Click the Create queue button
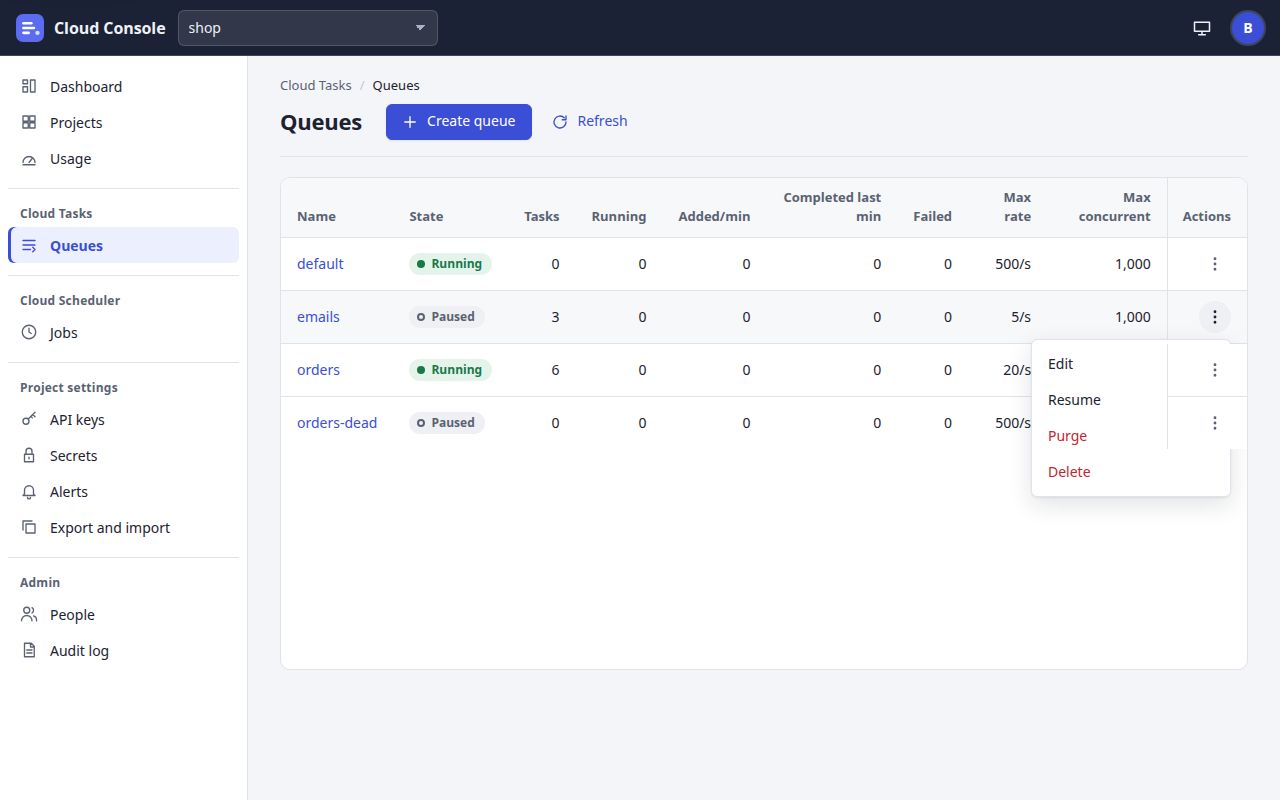 click(x=459, y=122)
